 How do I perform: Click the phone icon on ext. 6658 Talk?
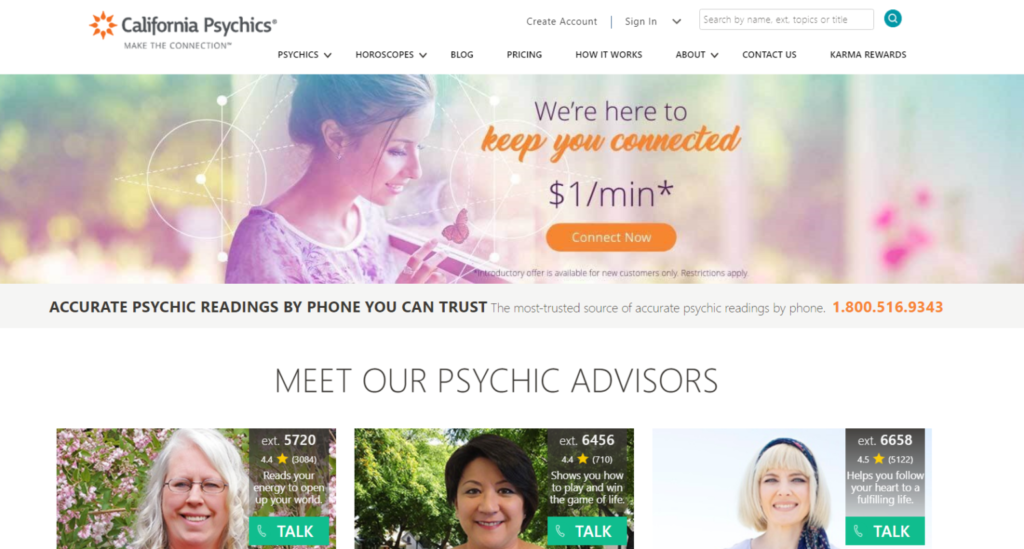tap(858, 531)
